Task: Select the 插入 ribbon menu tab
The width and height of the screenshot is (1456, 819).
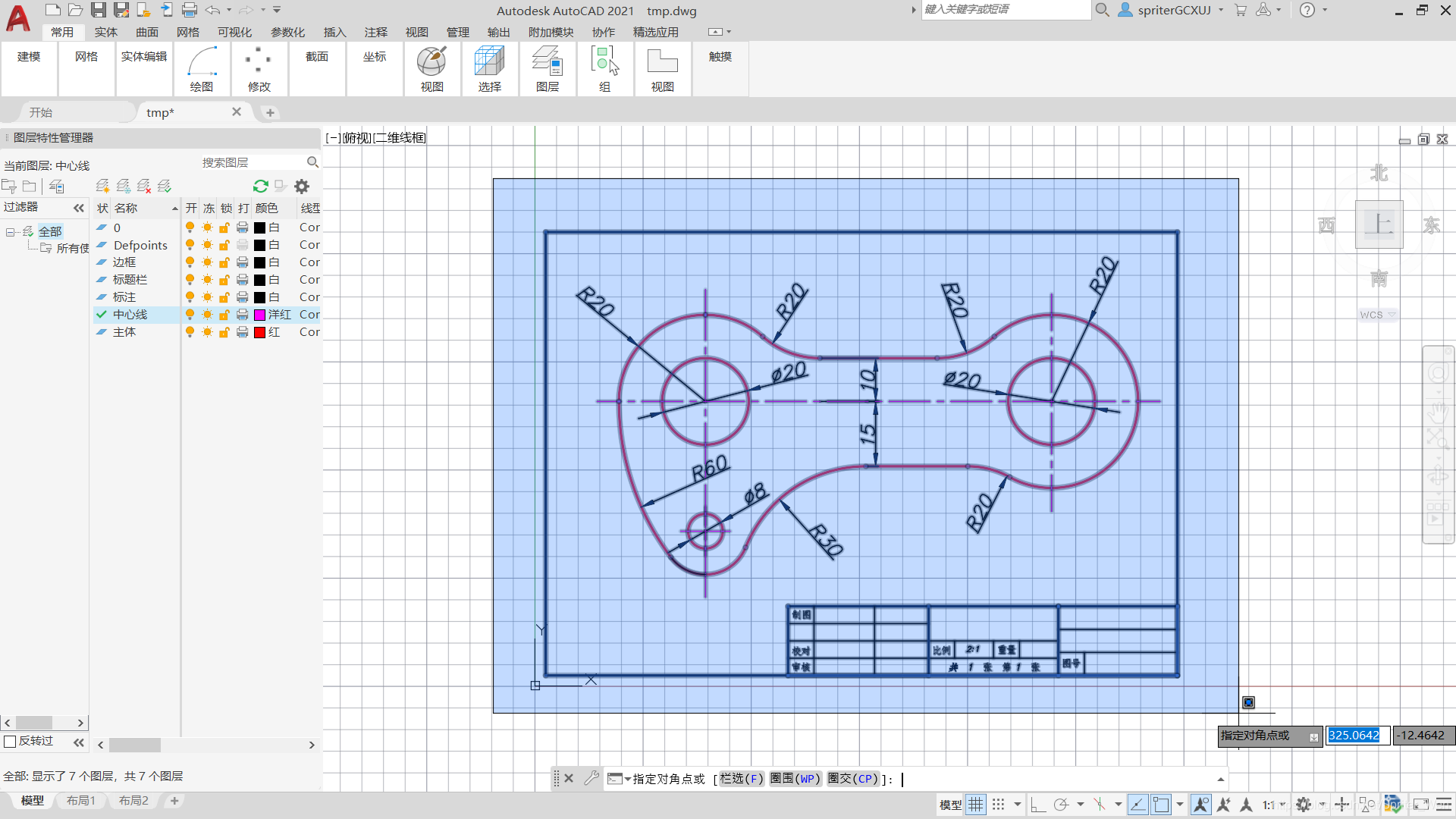Action: click(334, 31)
